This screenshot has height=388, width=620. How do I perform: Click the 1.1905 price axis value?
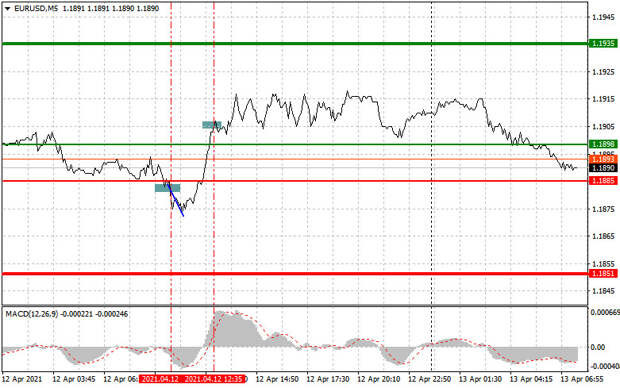coord(603,127)
